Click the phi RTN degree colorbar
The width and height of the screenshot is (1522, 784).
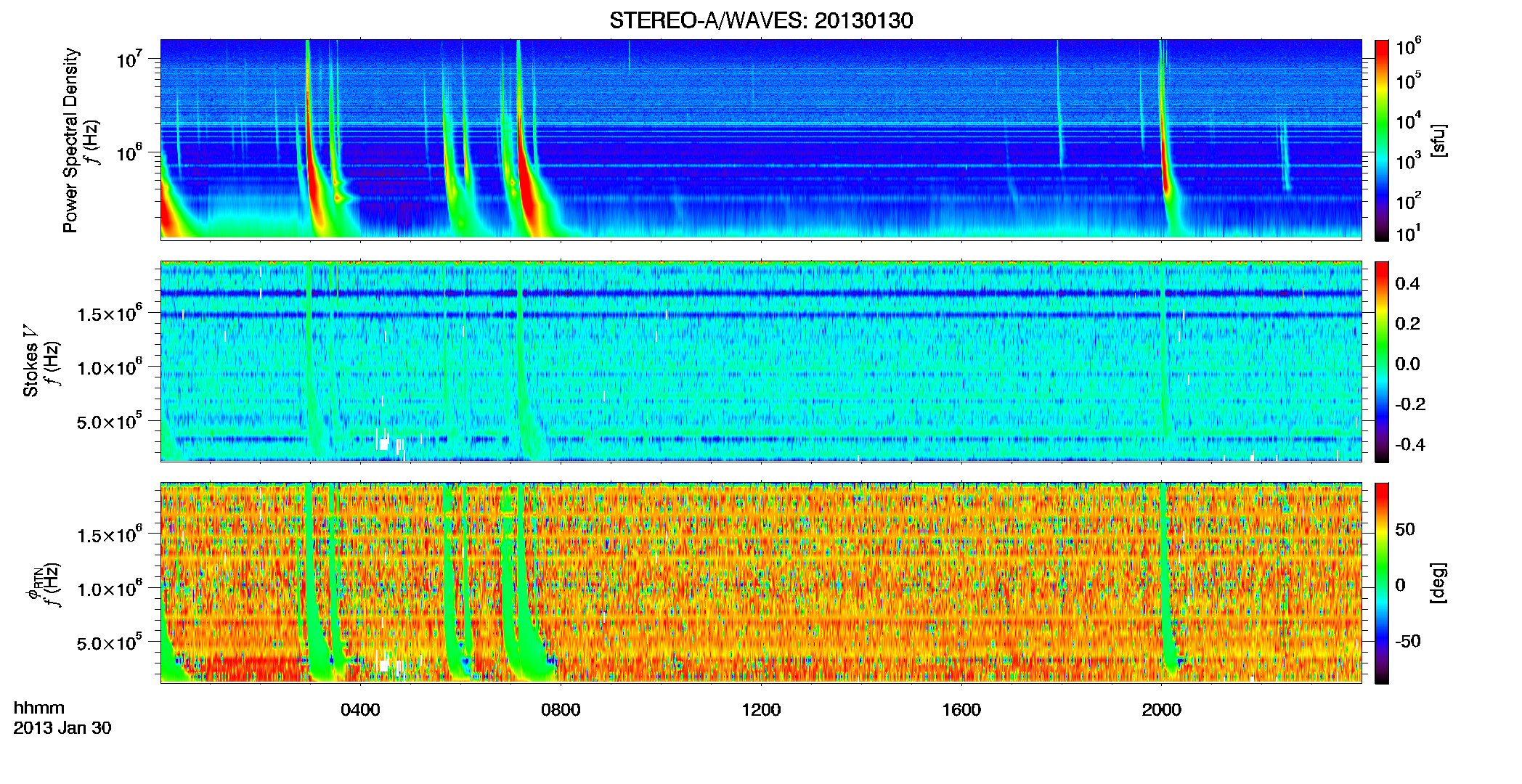pos(1382,583)
